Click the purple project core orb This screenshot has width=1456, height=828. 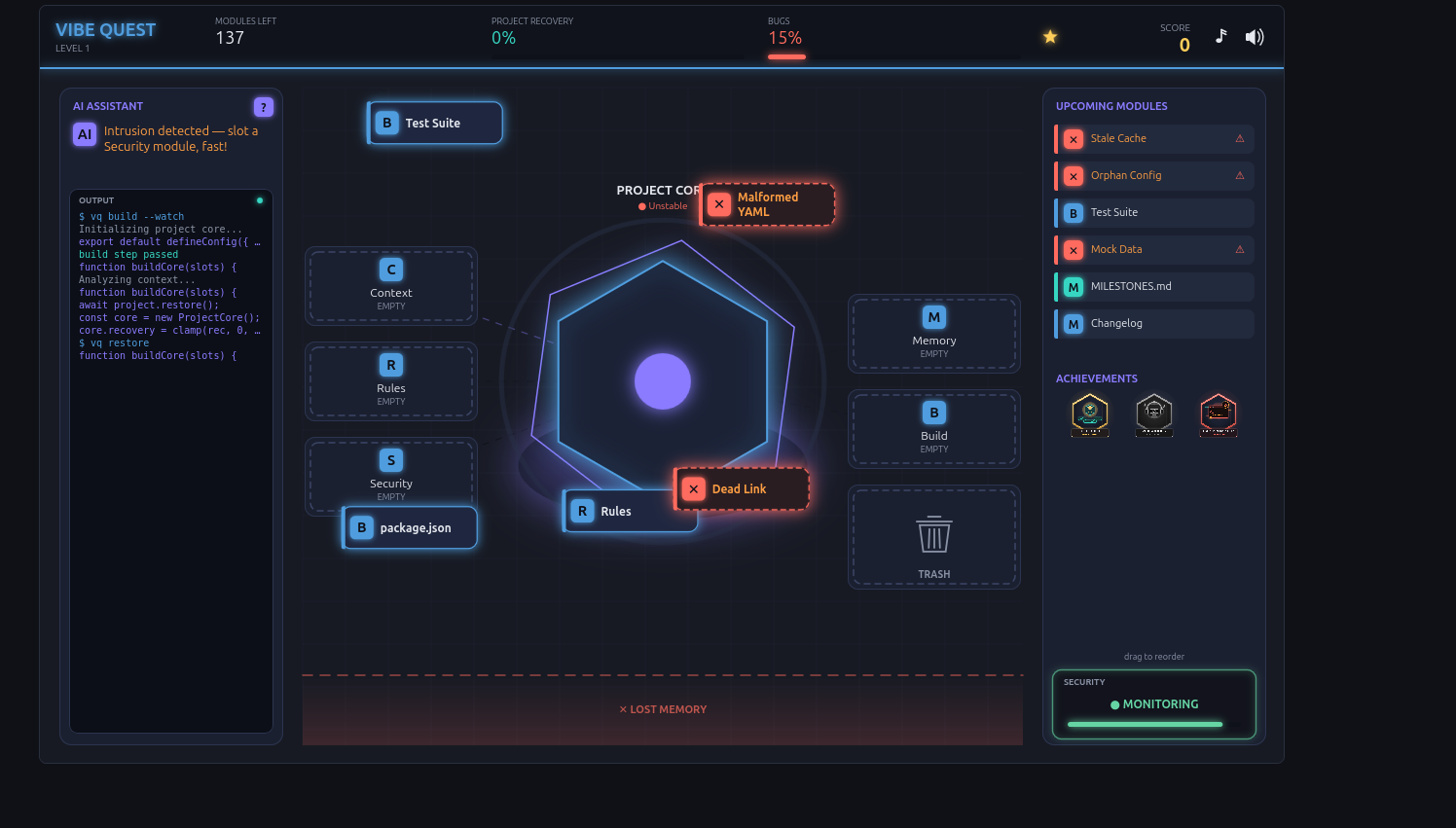663,381
